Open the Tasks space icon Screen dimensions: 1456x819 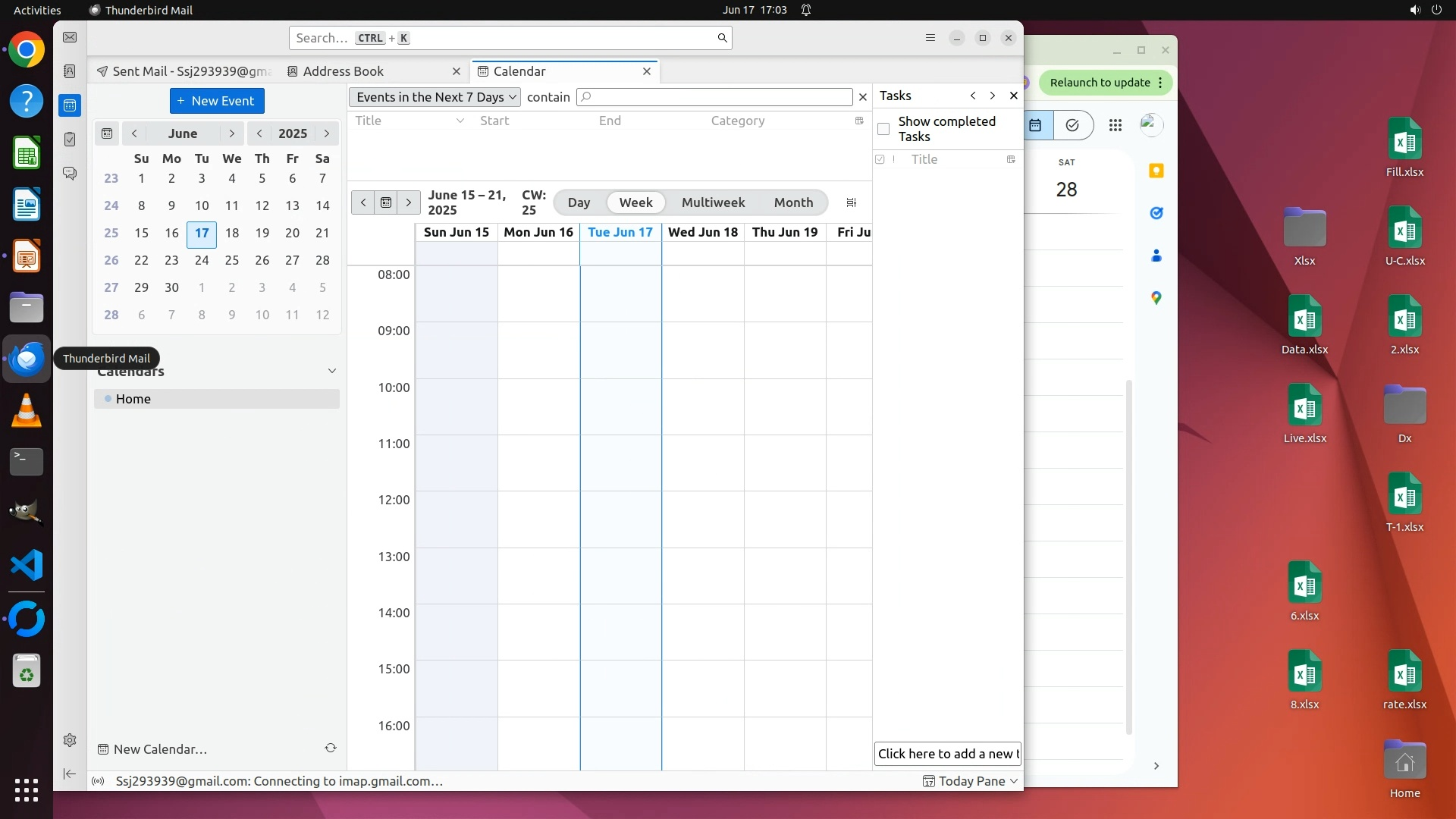[x=70, y=140]
